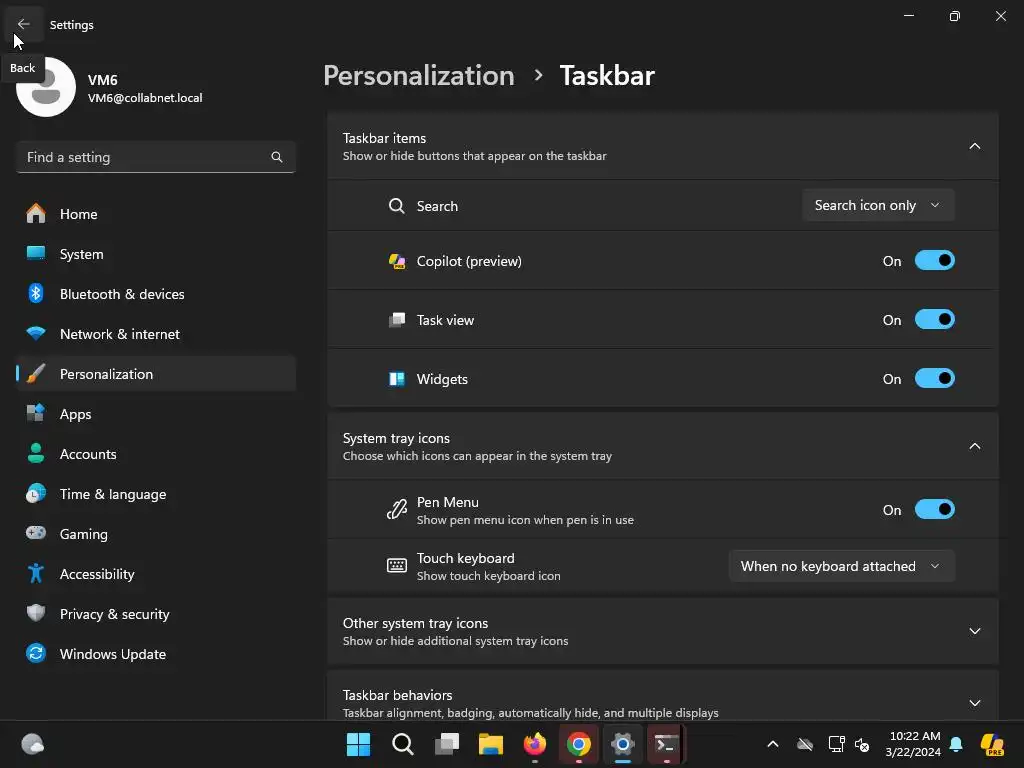
Task: Turn off the Copilot (preview) toggle
Action: [935, 261]
